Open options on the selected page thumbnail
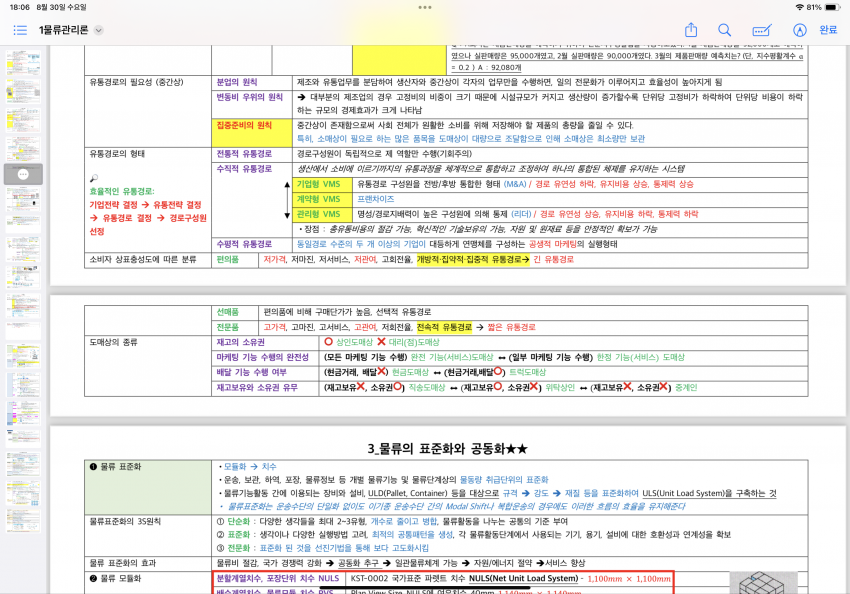This screenshot has width=850, height=594. pyautogui.click(x=23, y=175)
